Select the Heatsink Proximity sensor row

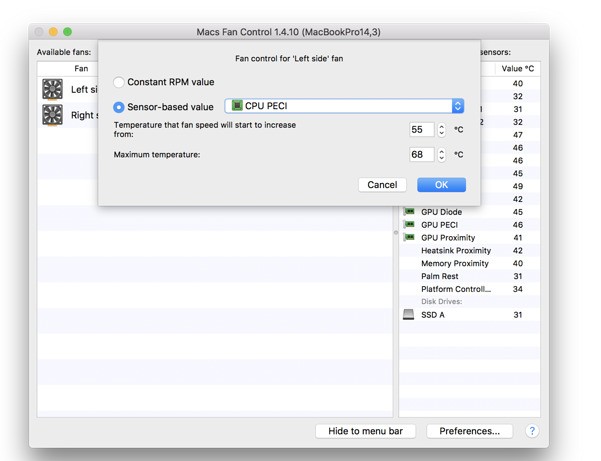470,251
